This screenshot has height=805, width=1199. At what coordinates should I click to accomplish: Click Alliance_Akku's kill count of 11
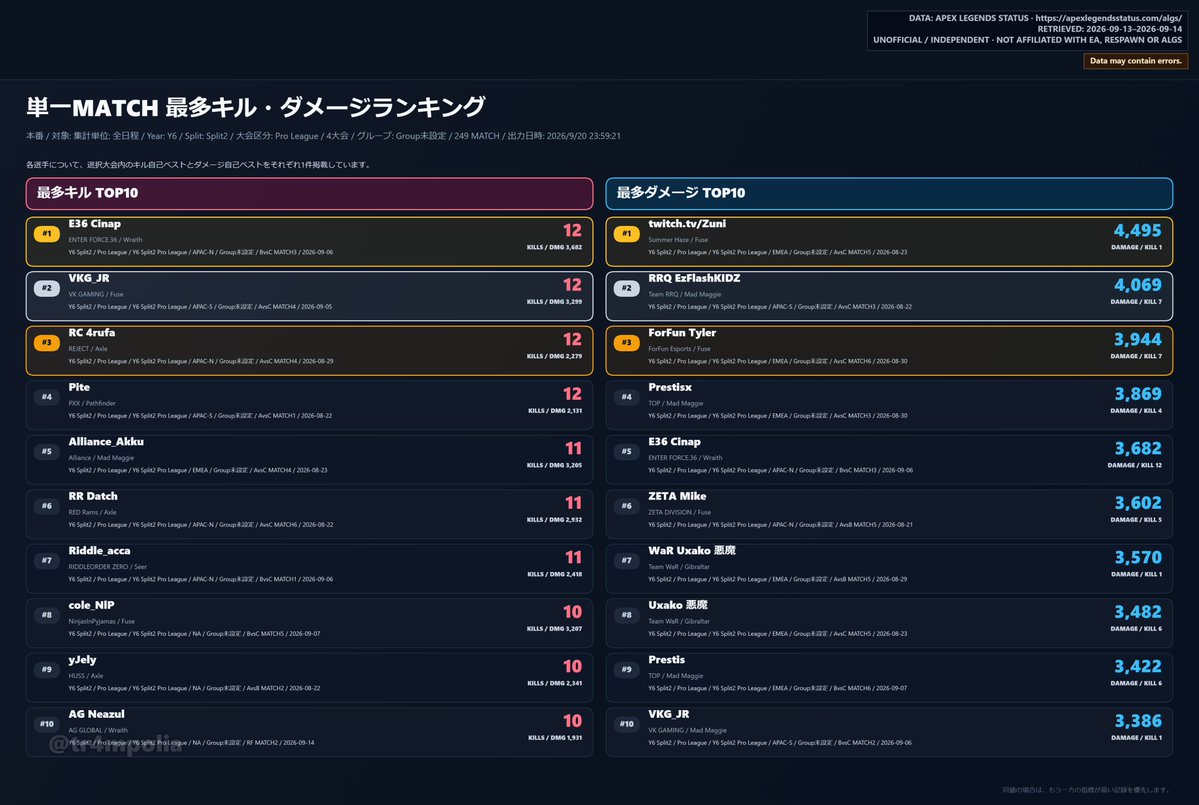(x=573, y=448)
